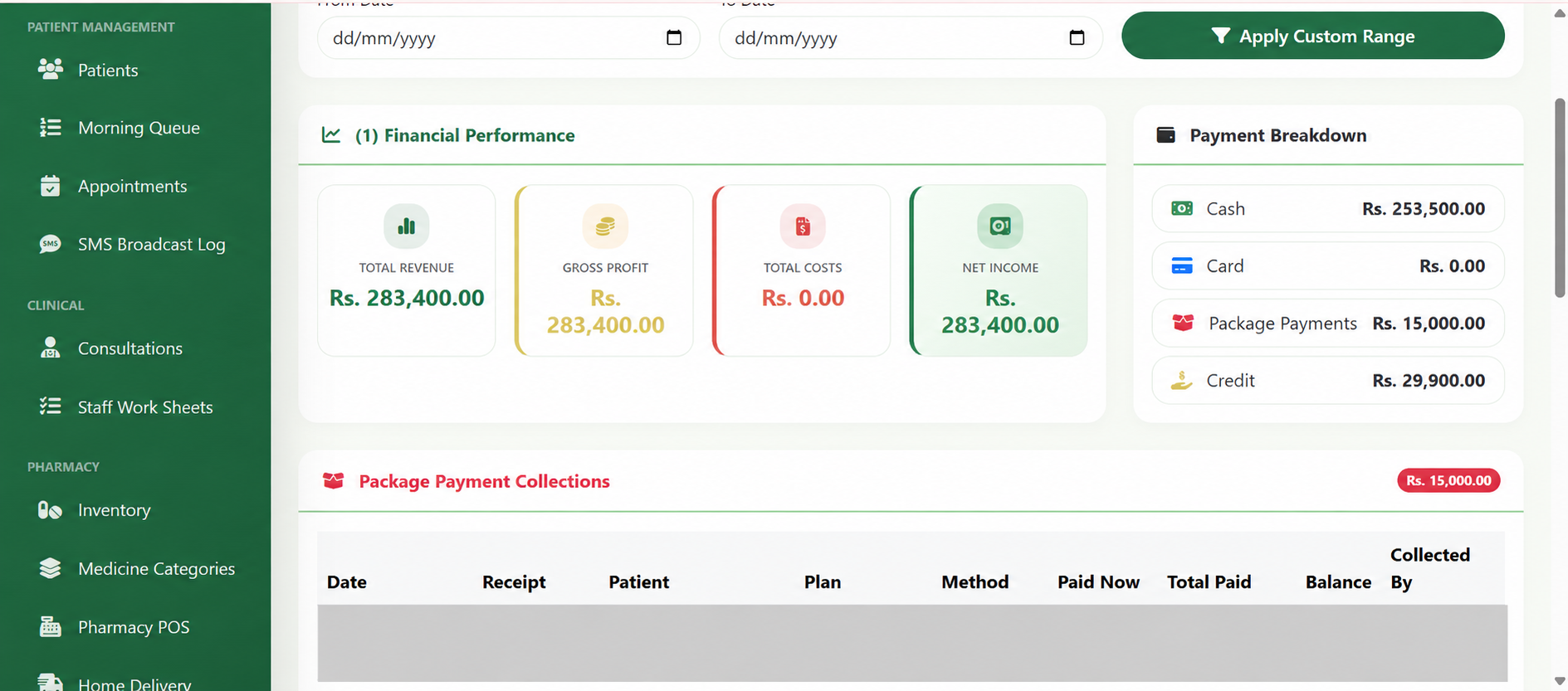The image size is (1568, 691).
Task: Open the From Date calendar picker
Action: coord(674,37)
